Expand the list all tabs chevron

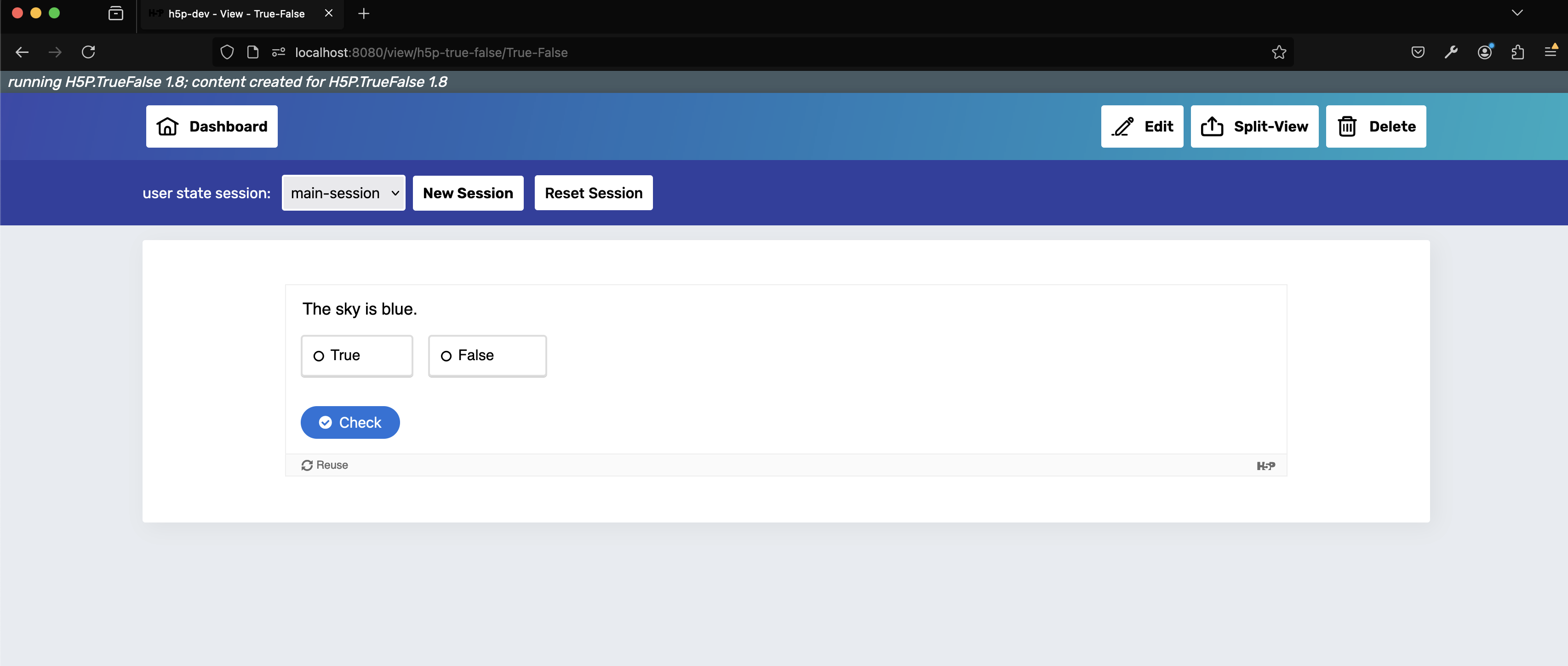[1517, 13]
